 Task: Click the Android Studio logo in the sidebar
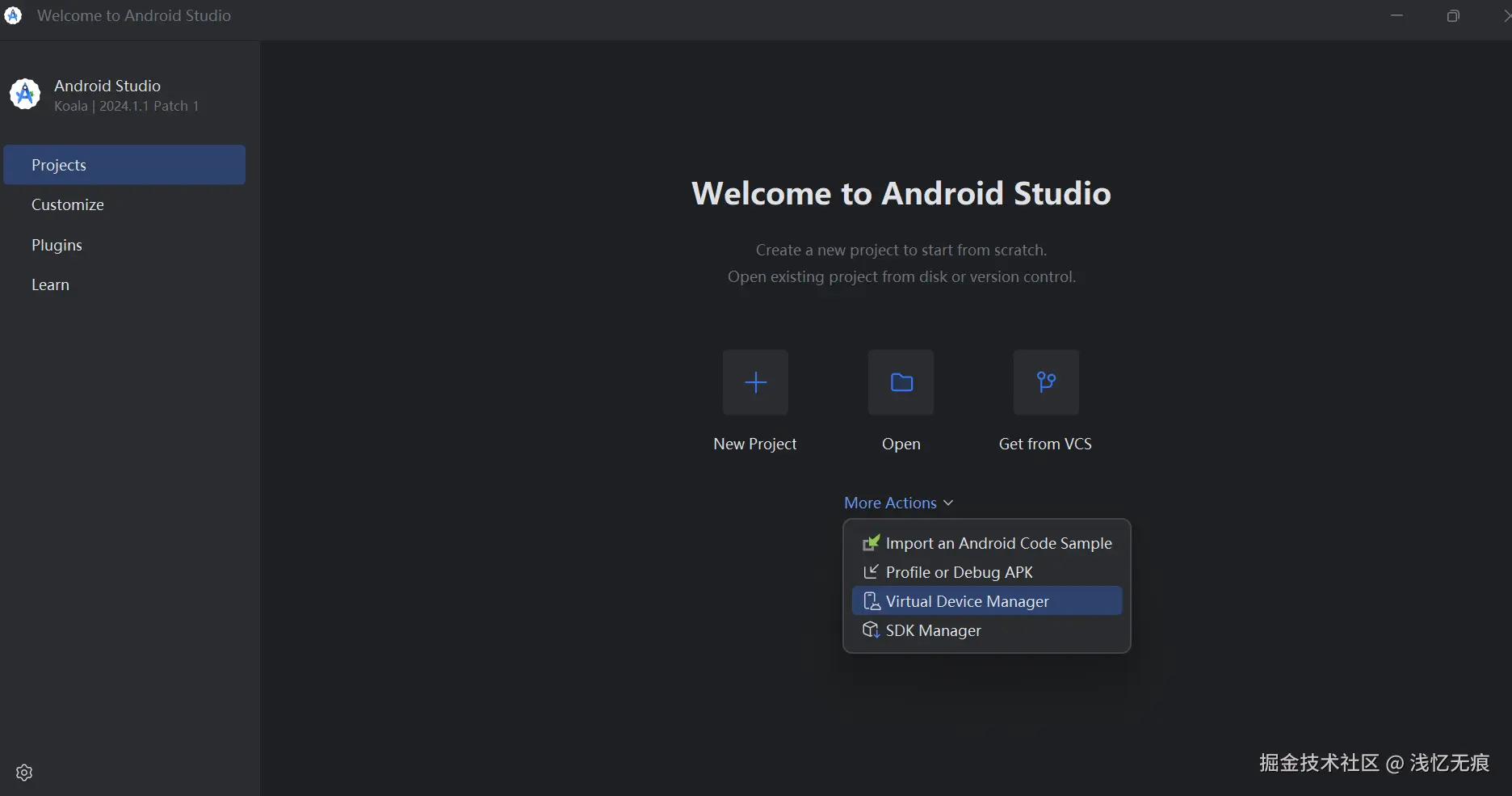click(25, 95)
